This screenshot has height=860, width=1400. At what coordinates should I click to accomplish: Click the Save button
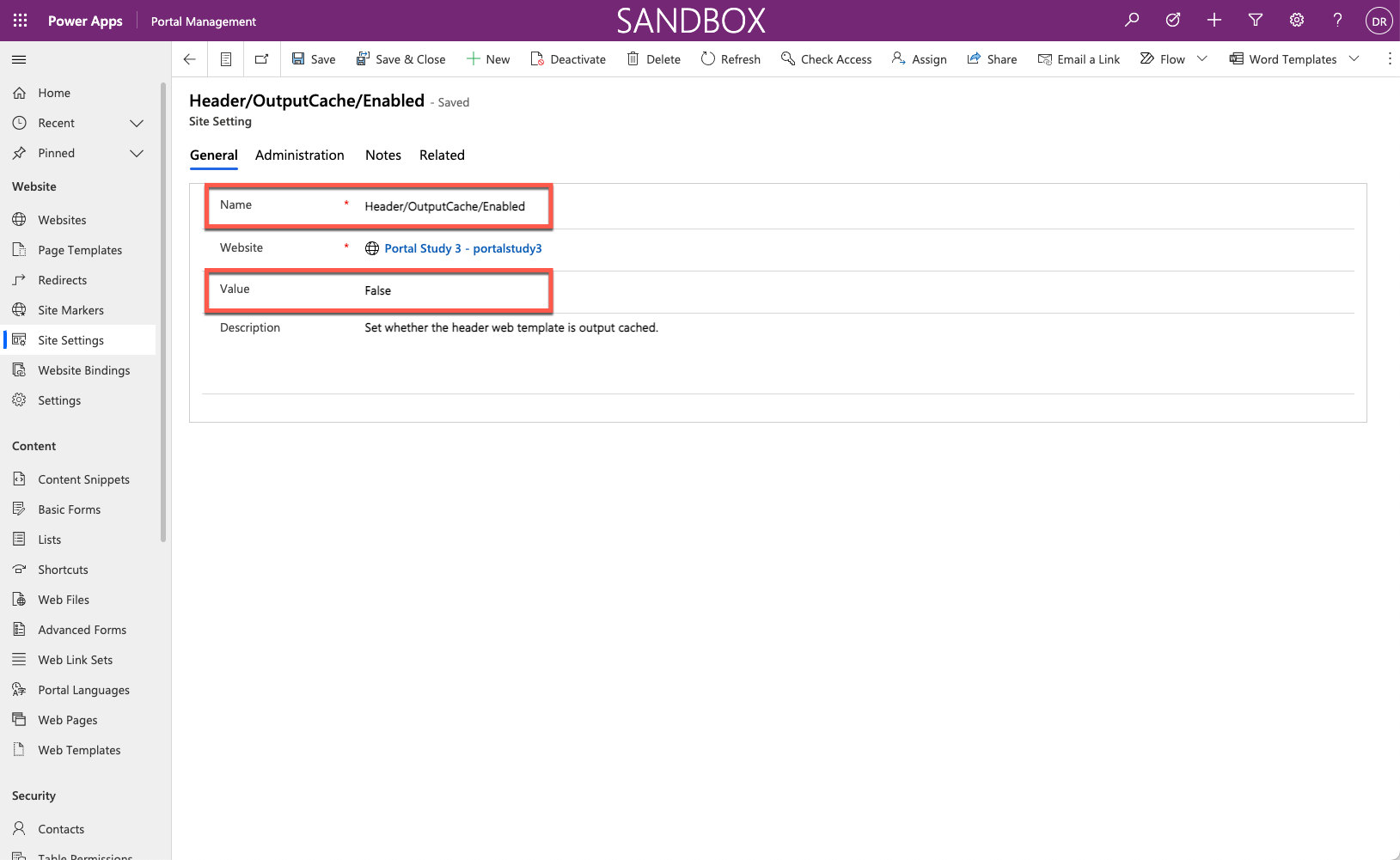coord(314,59)
